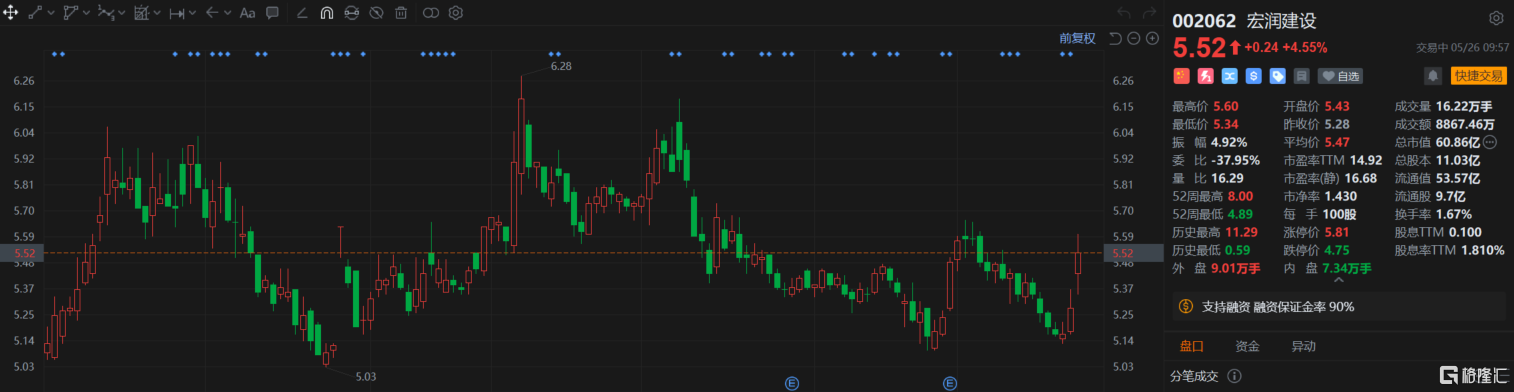1514x392 pixels.
Task: Toggle hide all drawings eye icon
Action: pos(376,13)
